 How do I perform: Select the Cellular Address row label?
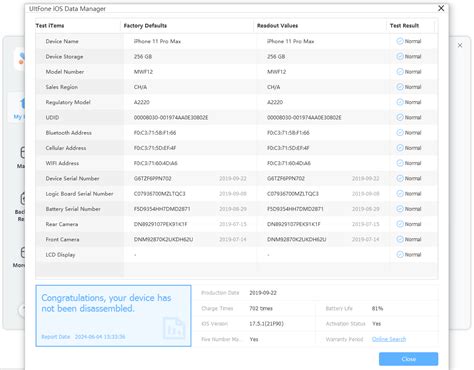[x=66, y=148]
